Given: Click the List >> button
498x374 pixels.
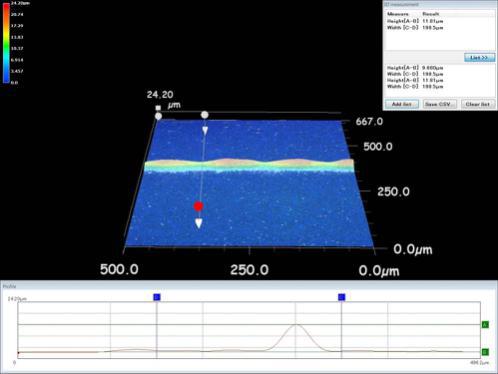Looking at the screenshot, I should point(479,58).
